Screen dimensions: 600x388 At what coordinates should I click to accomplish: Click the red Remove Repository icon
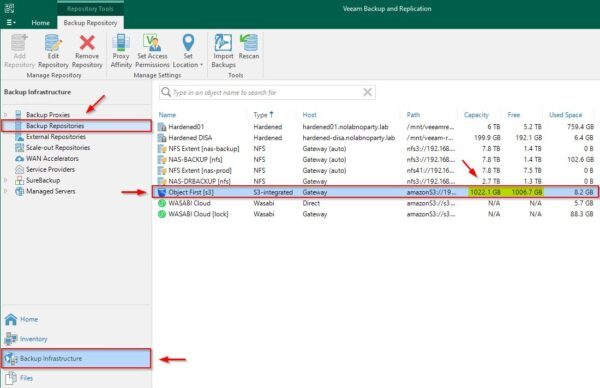87,43
